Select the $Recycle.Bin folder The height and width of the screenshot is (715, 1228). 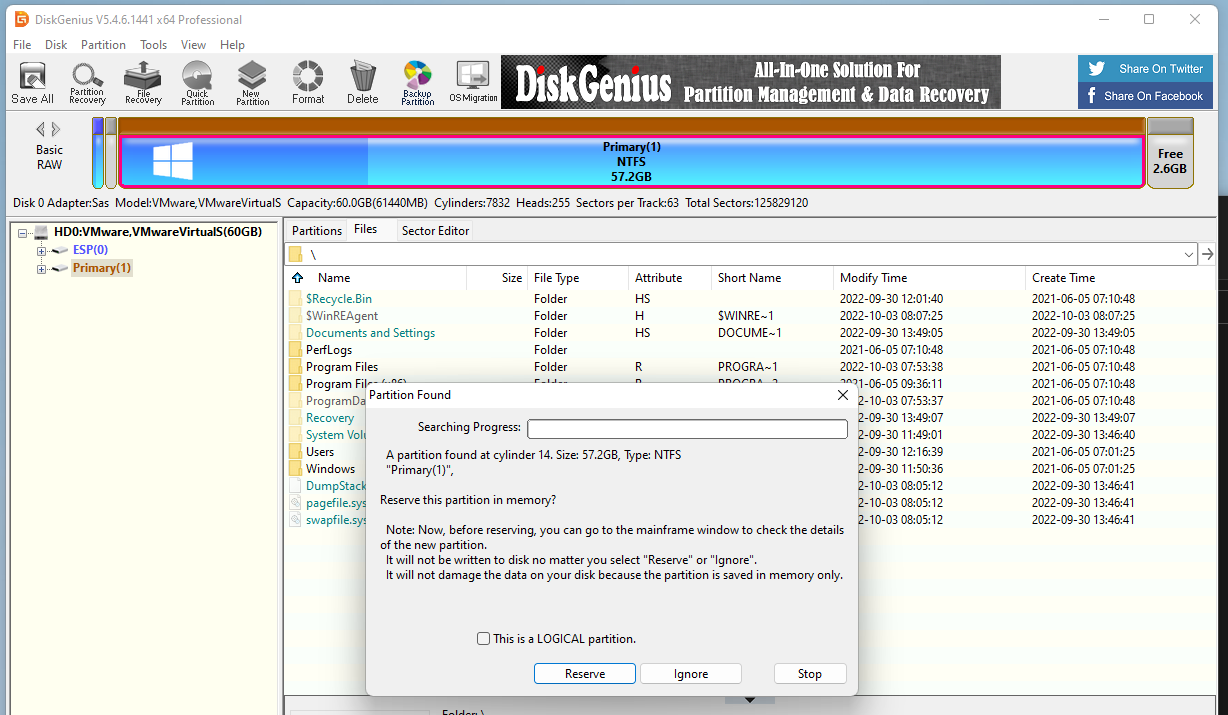point(339,299)
